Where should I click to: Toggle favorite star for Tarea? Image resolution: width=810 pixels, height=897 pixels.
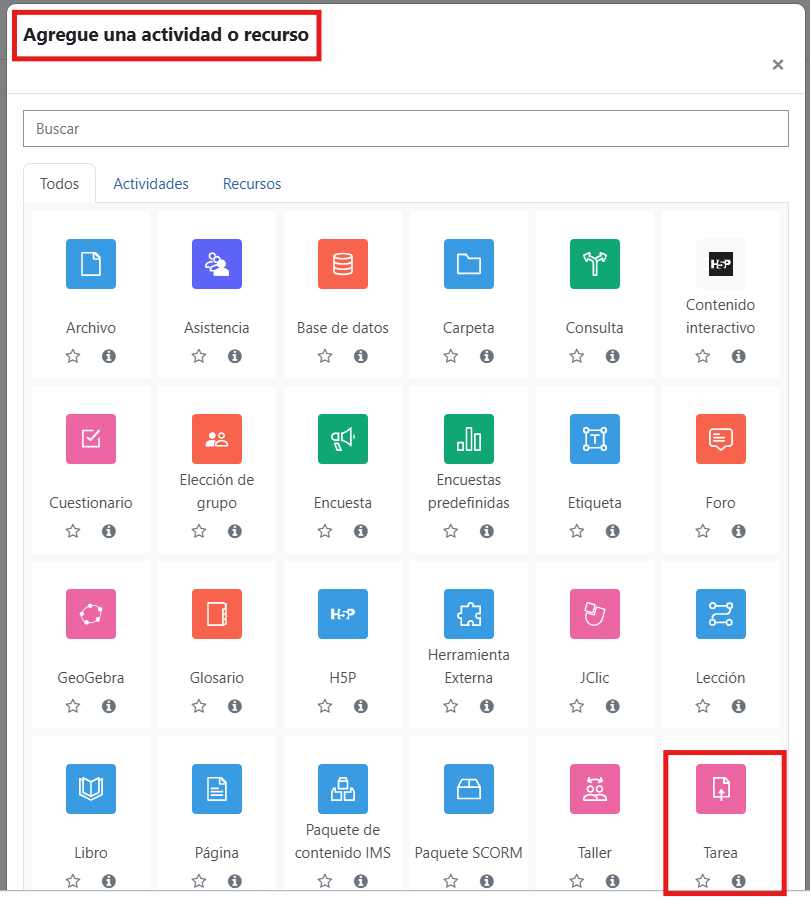coord(702,881)
